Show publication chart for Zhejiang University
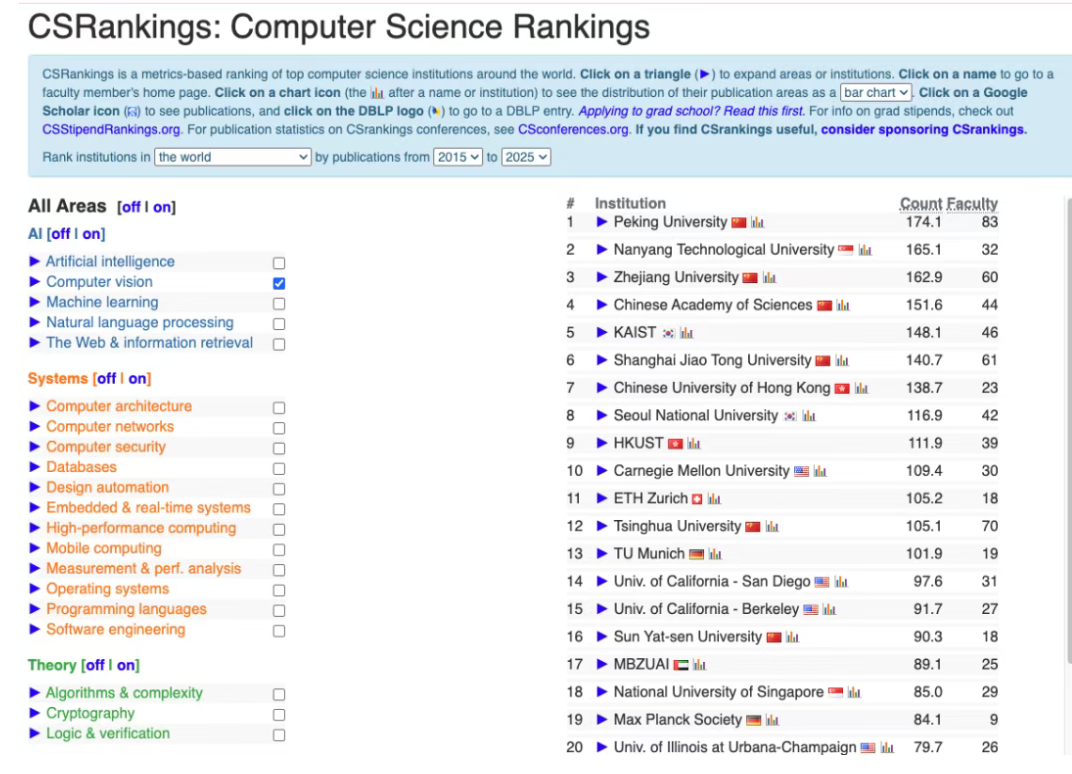Image resolution: width=1072 pixels, height=774 pixels. 769,278
